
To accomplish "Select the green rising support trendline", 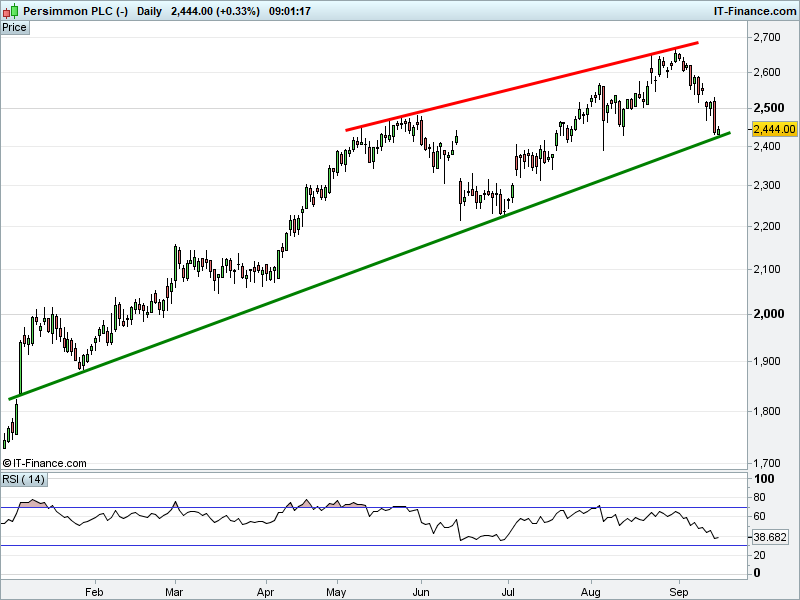I will 369,266.
